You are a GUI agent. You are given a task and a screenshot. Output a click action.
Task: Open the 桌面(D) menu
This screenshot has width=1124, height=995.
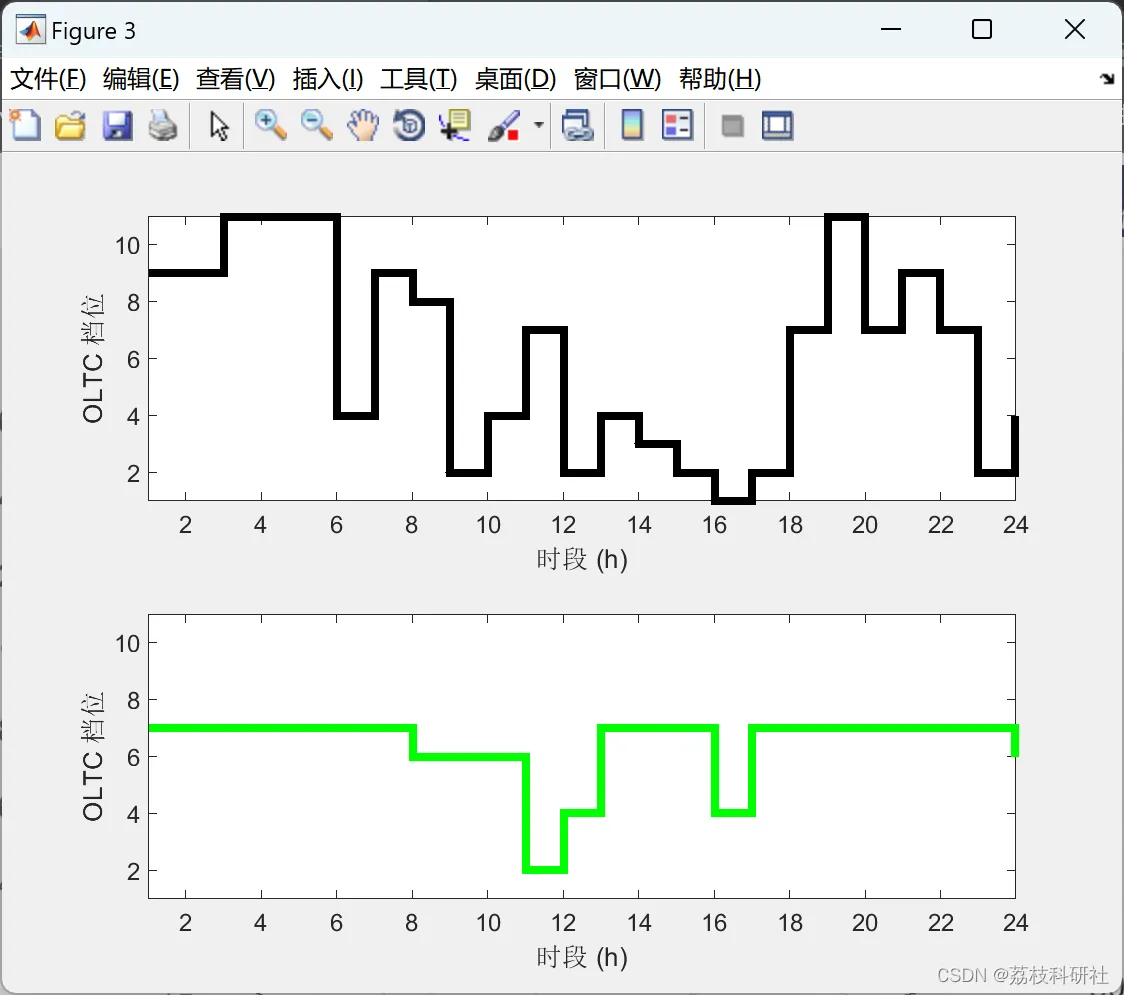point(515,79)
